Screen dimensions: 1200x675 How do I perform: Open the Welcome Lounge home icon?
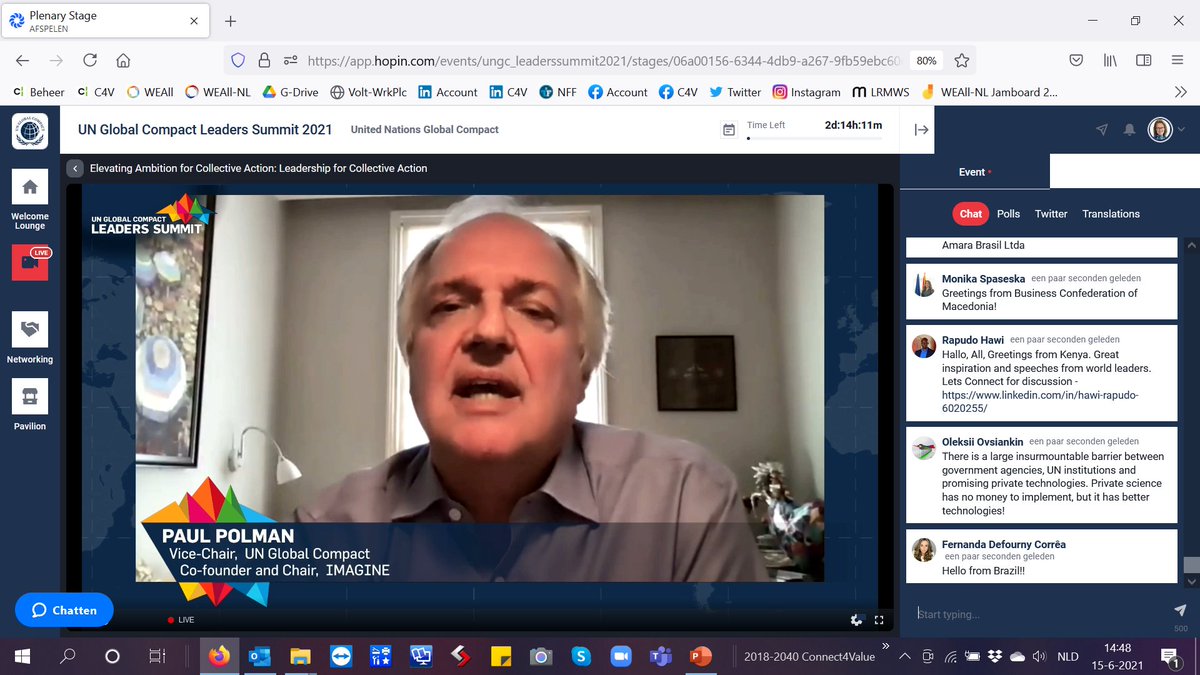(30, 186)
